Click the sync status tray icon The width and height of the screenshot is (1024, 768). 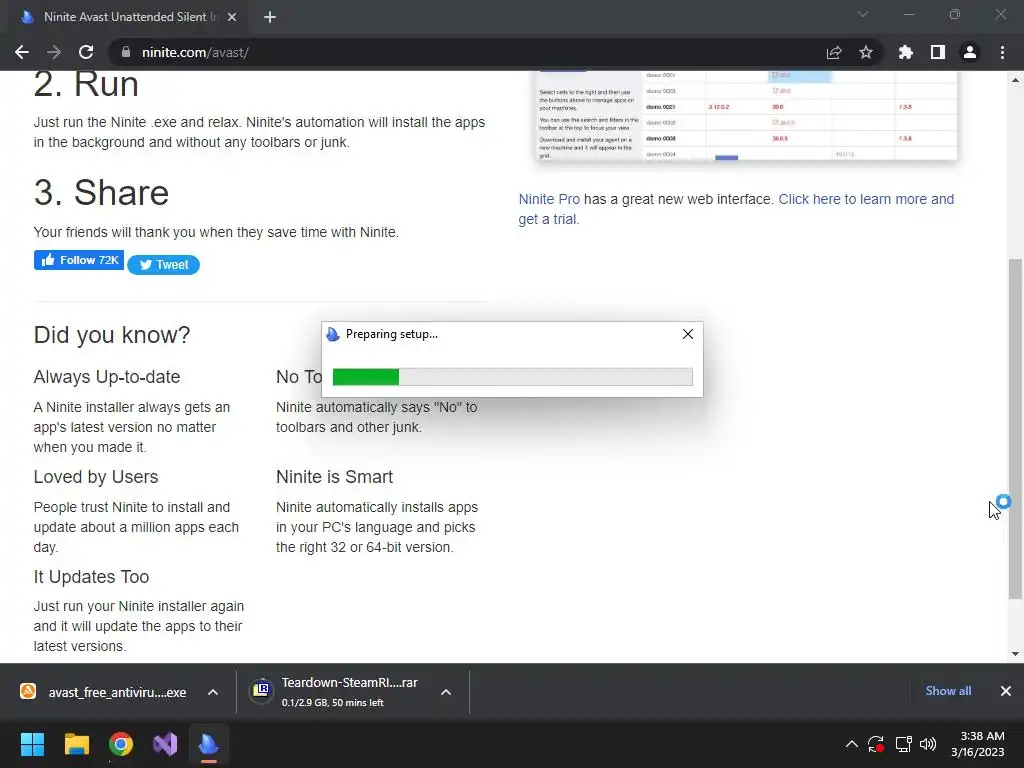876,744
